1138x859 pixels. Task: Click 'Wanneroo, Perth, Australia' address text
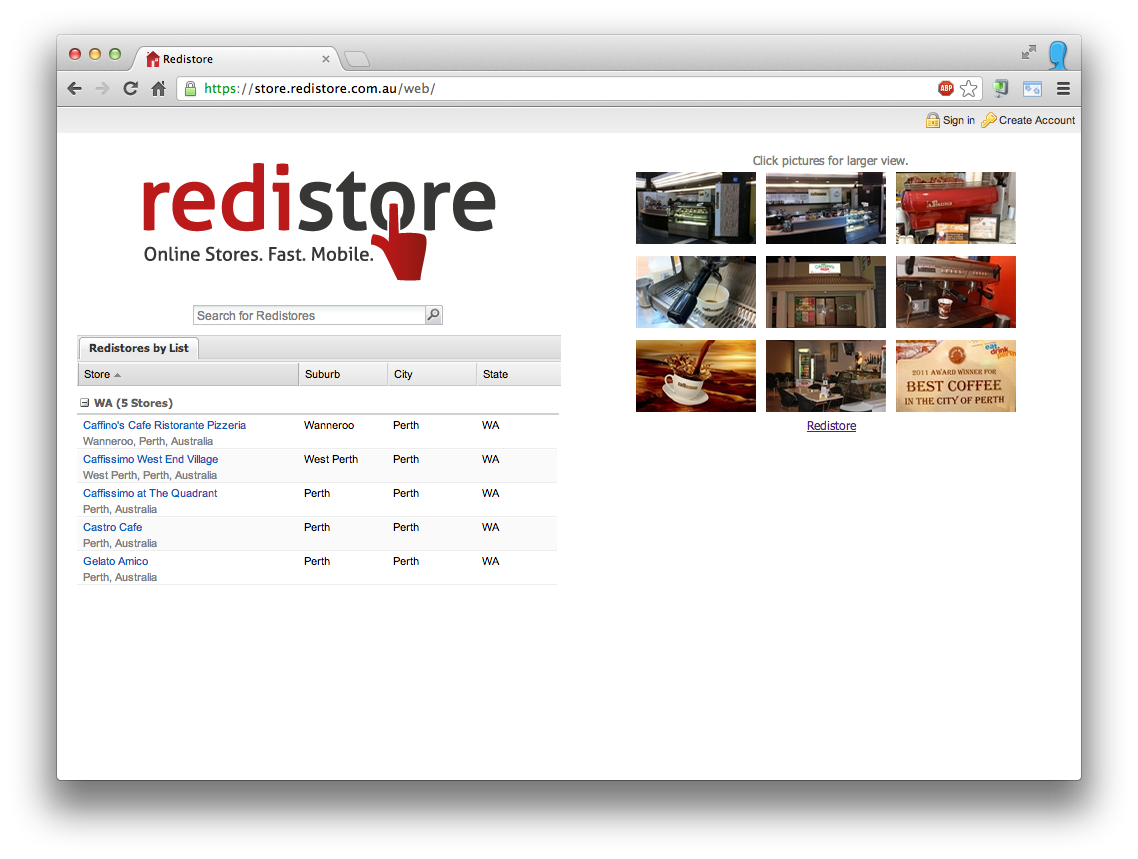(x=148, y=441)
